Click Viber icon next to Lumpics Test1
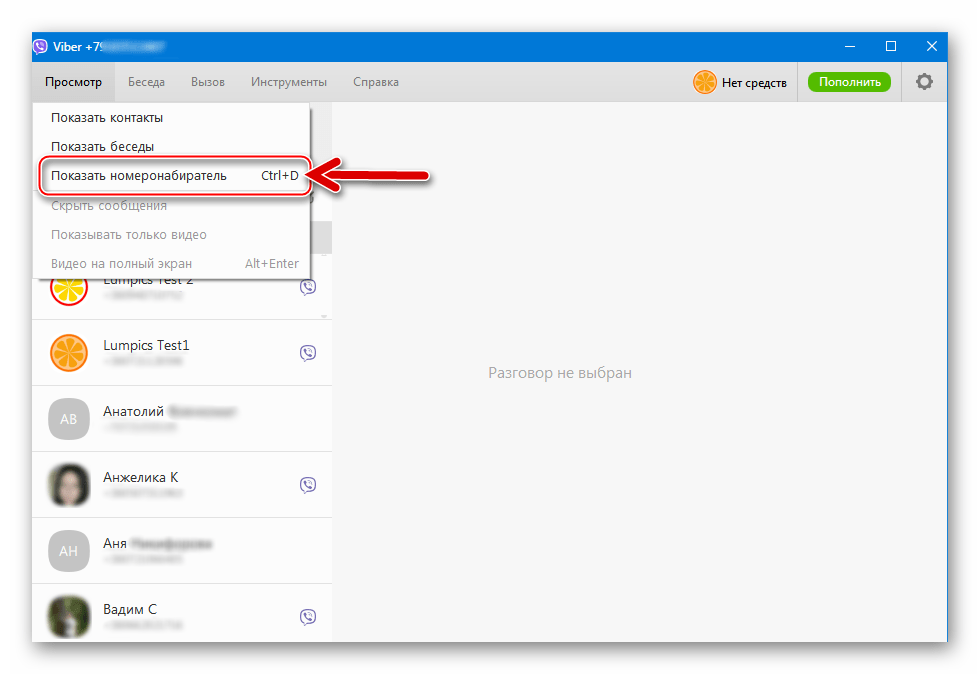The width and height of the screenshot is (980, 674). click(x=308, y=353)
